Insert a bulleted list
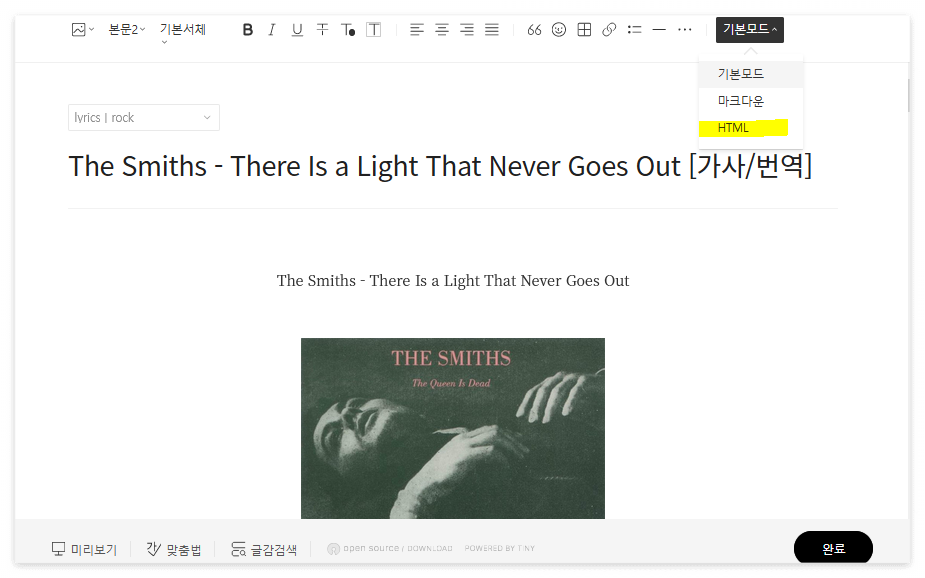This screenshot has width=925, height=578. 635,29
